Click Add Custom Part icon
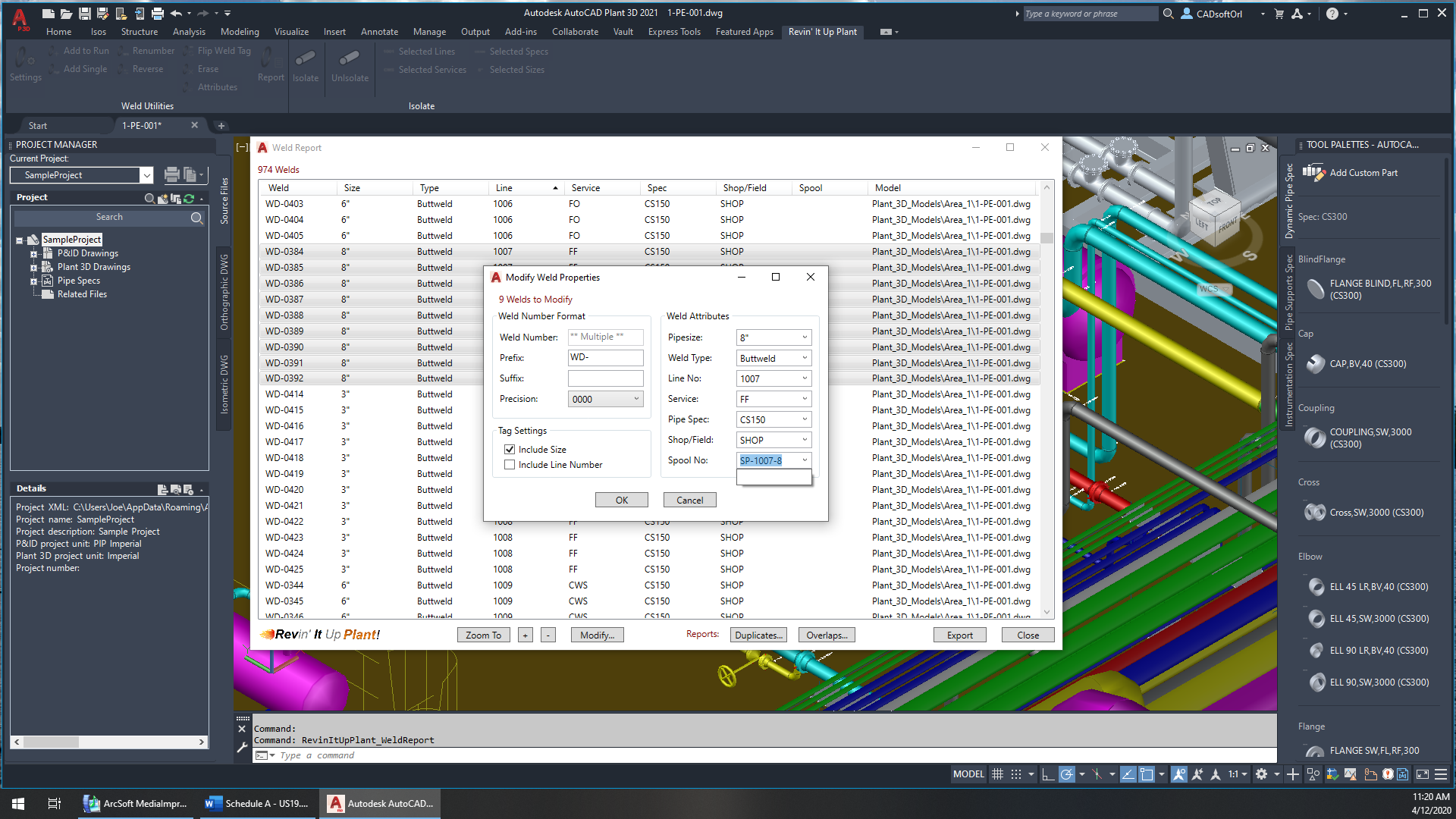The height and width of the screenshot is (819, 1456). (1313, 173)
